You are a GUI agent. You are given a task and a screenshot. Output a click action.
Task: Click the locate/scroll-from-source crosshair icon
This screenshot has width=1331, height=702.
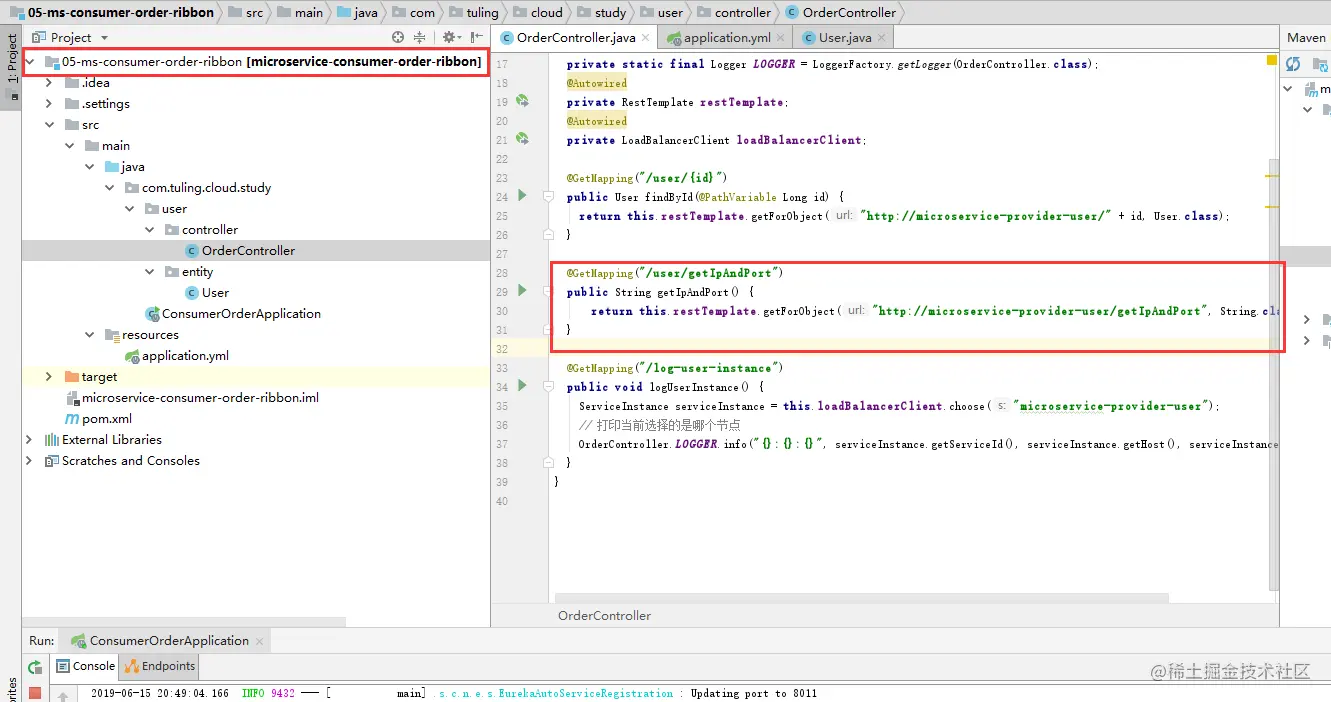398,37
